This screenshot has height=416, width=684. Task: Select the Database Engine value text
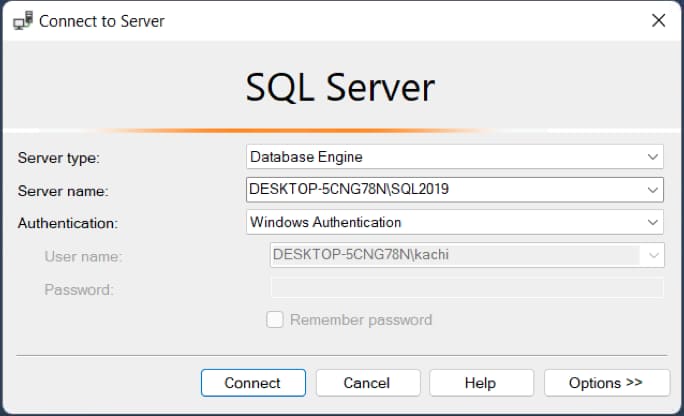click(x=306, y=157)
